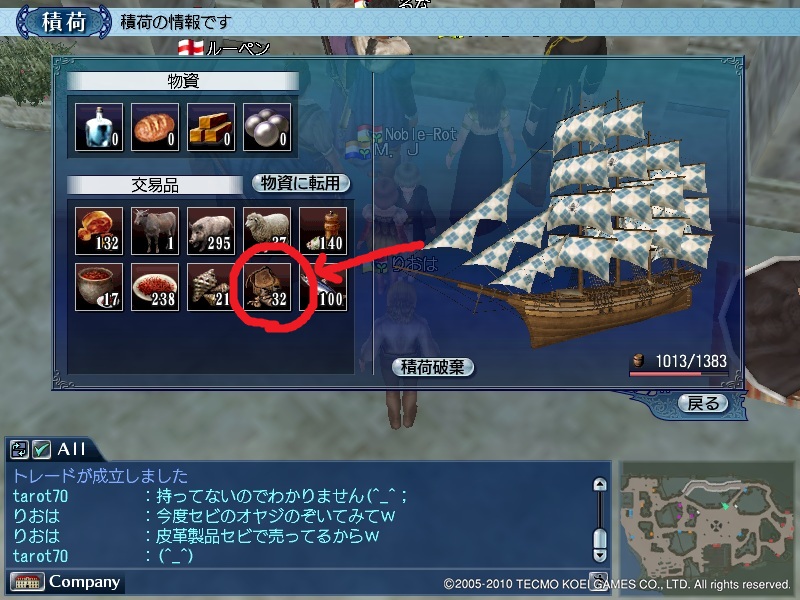Image resolution: width=800 pixels, height=600 pixels.
Task: Open the Company chat channel
Action: (x=65, y=582)
